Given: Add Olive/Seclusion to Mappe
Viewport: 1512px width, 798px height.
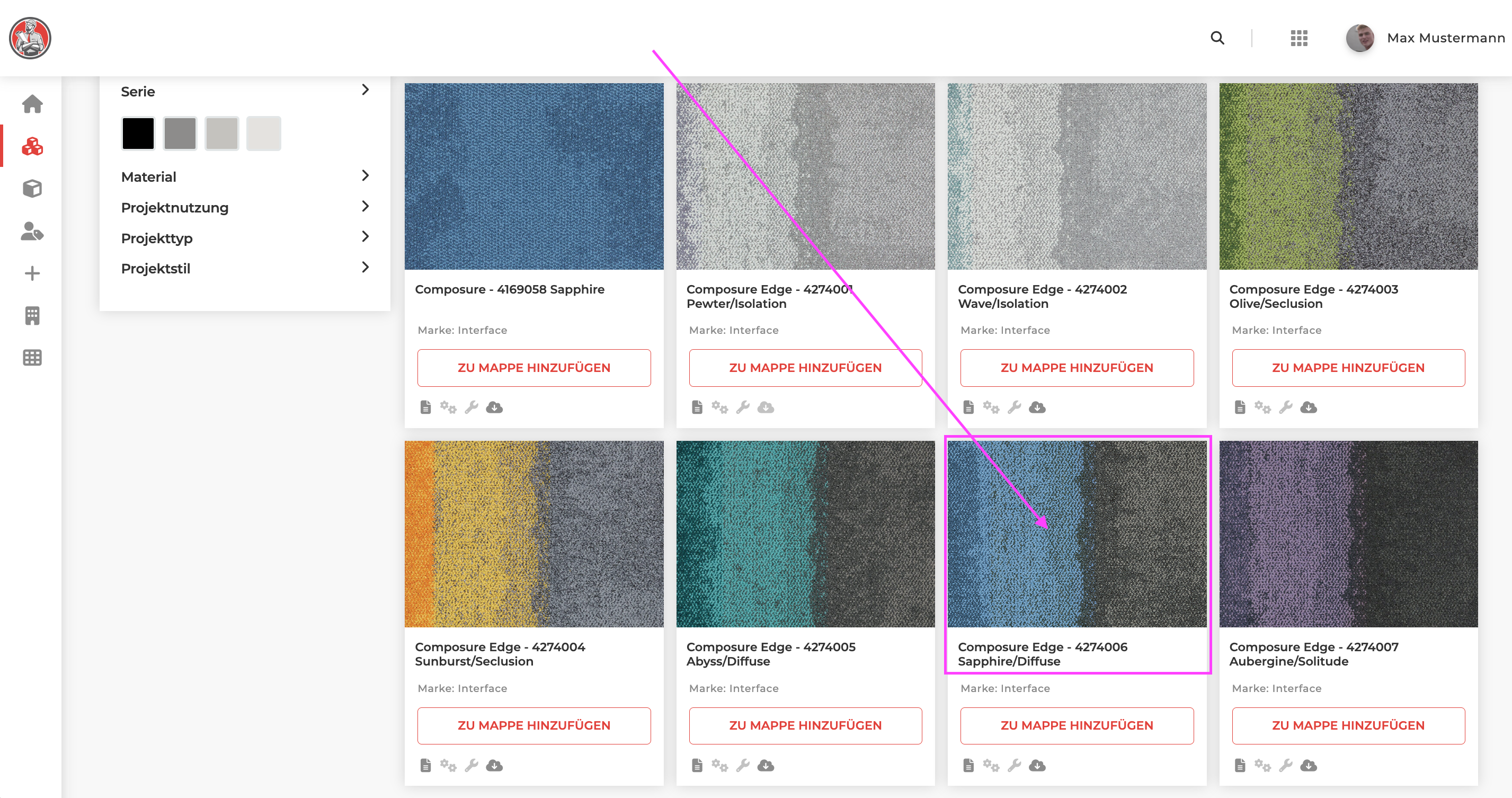Looking at the screenshot, I should pyautogui.click(x=1348, y=368).
